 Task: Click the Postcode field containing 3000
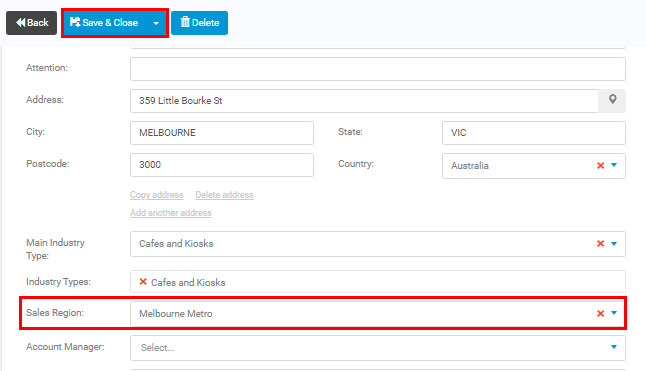click(222, 165)
